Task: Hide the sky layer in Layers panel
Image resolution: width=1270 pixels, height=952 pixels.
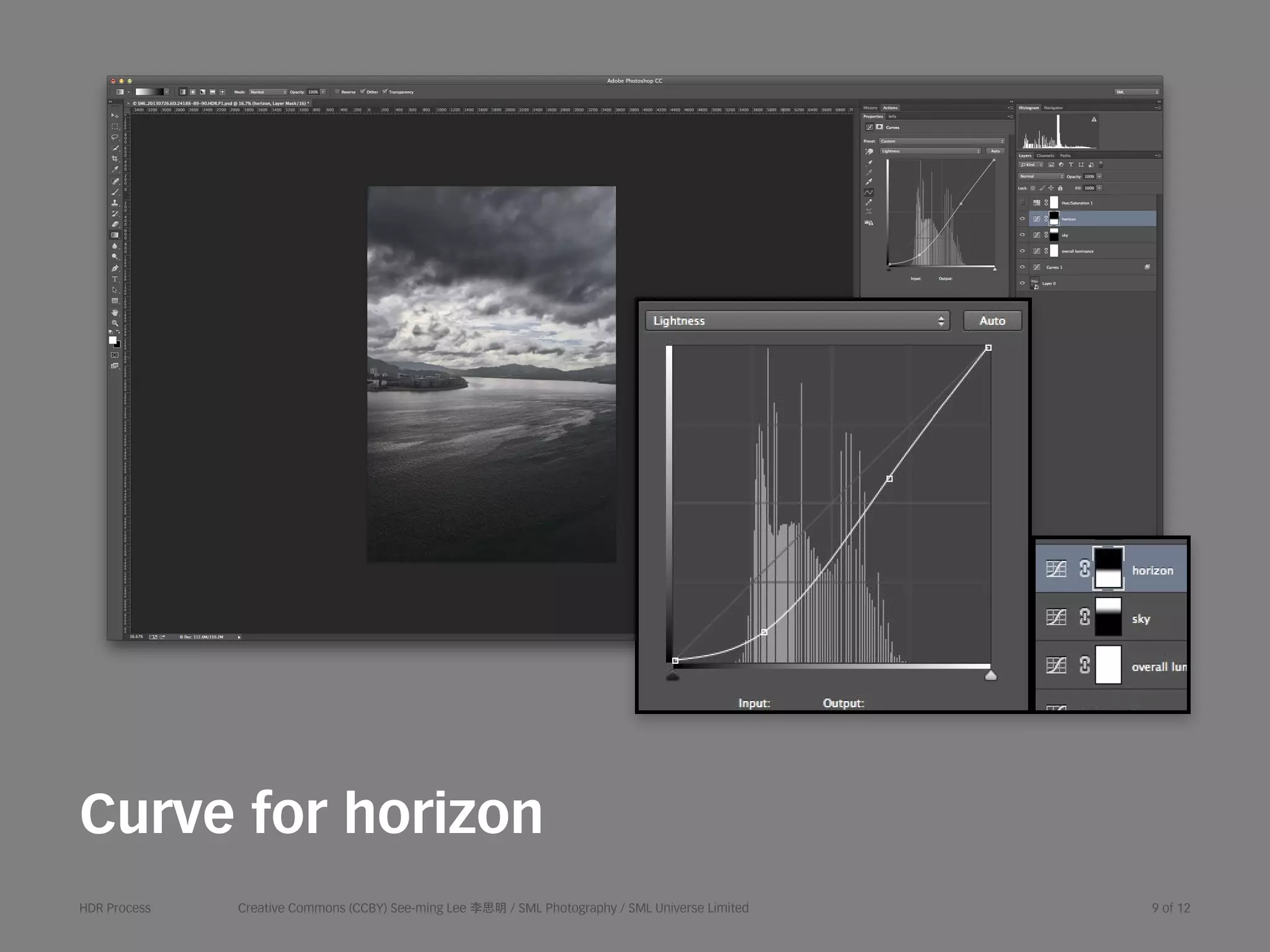Action: (x=1023, y=235)
